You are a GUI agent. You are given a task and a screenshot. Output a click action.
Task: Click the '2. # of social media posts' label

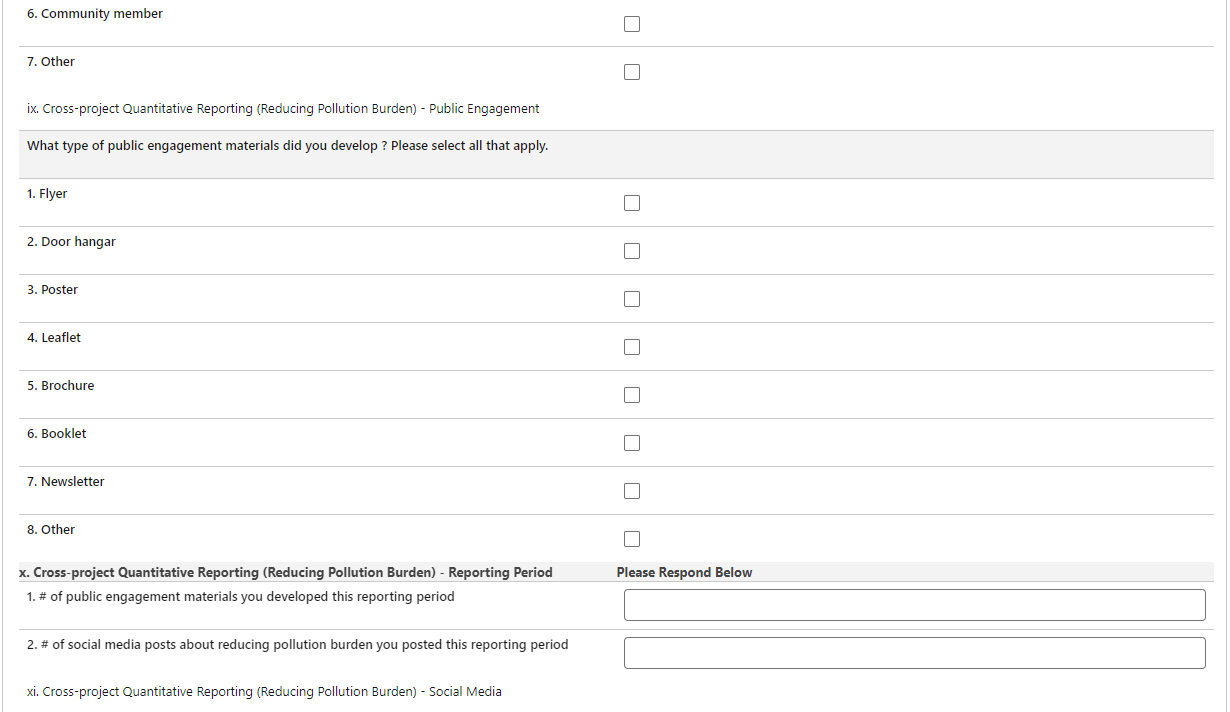(297, 645)
